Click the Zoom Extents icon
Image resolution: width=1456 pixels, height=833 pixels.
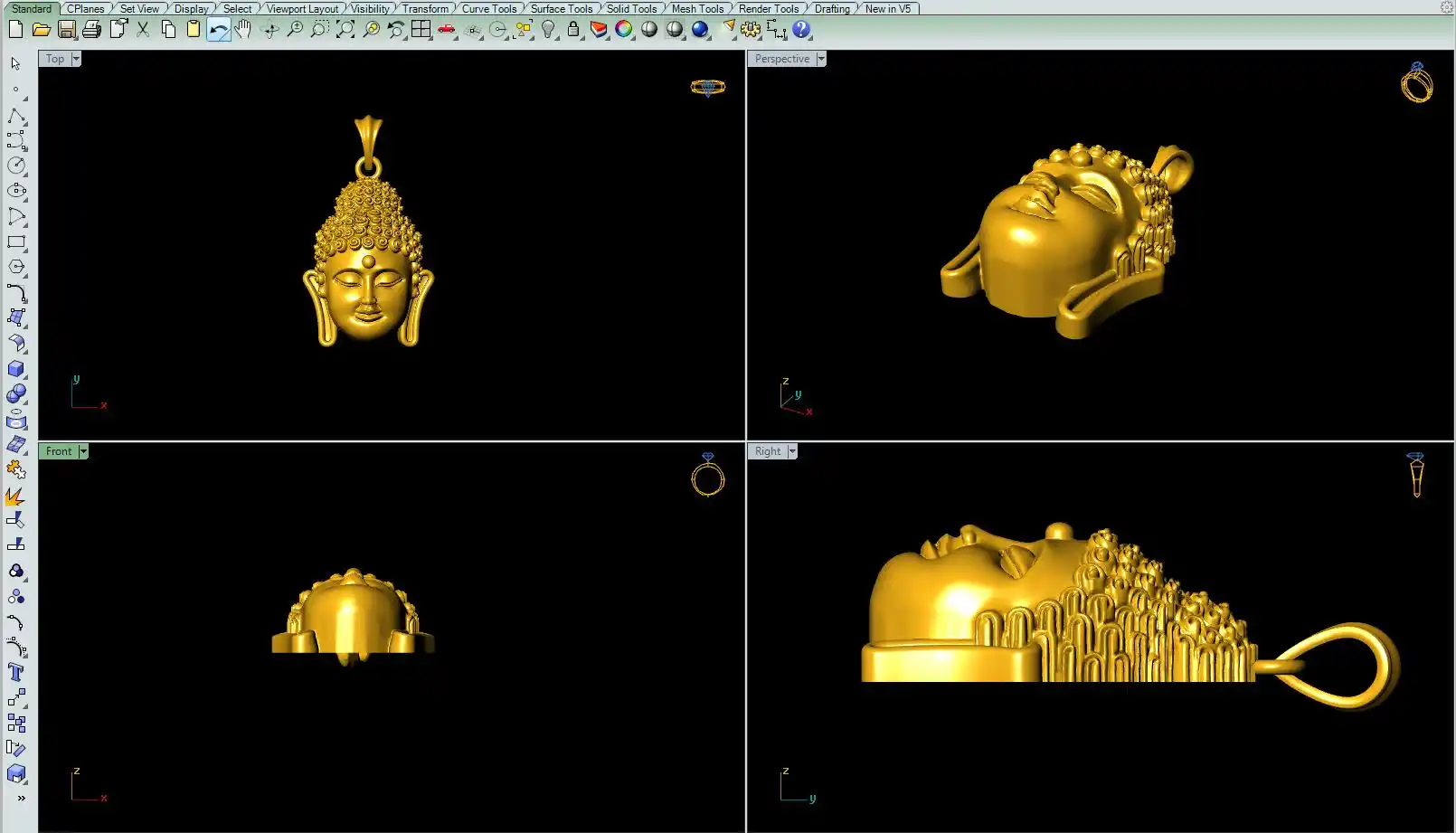(345, 30)
